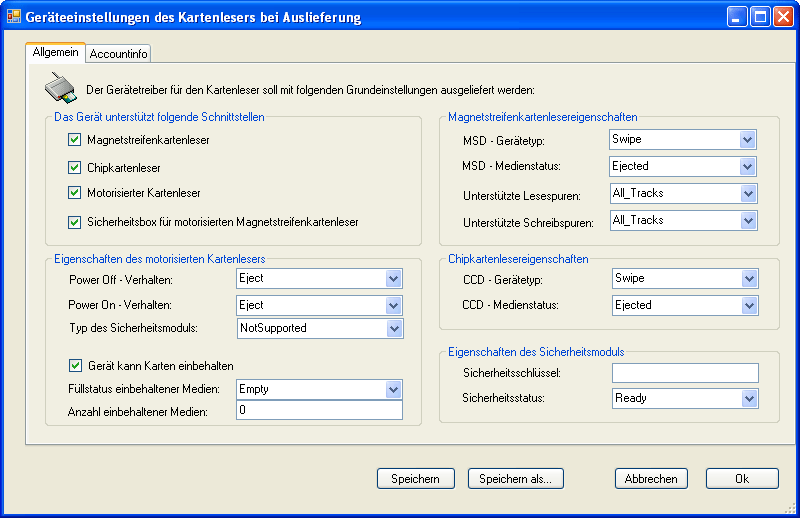Select the Allgemein tab
Screen dimensions: 800x518
pos(56,52)
